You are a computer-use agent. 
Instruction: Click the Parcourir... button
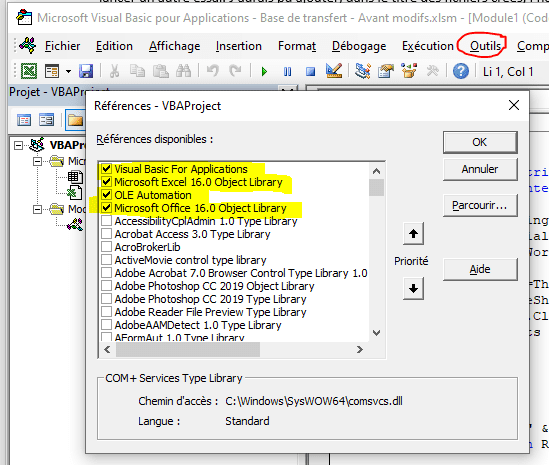click(x=480, y=205)
